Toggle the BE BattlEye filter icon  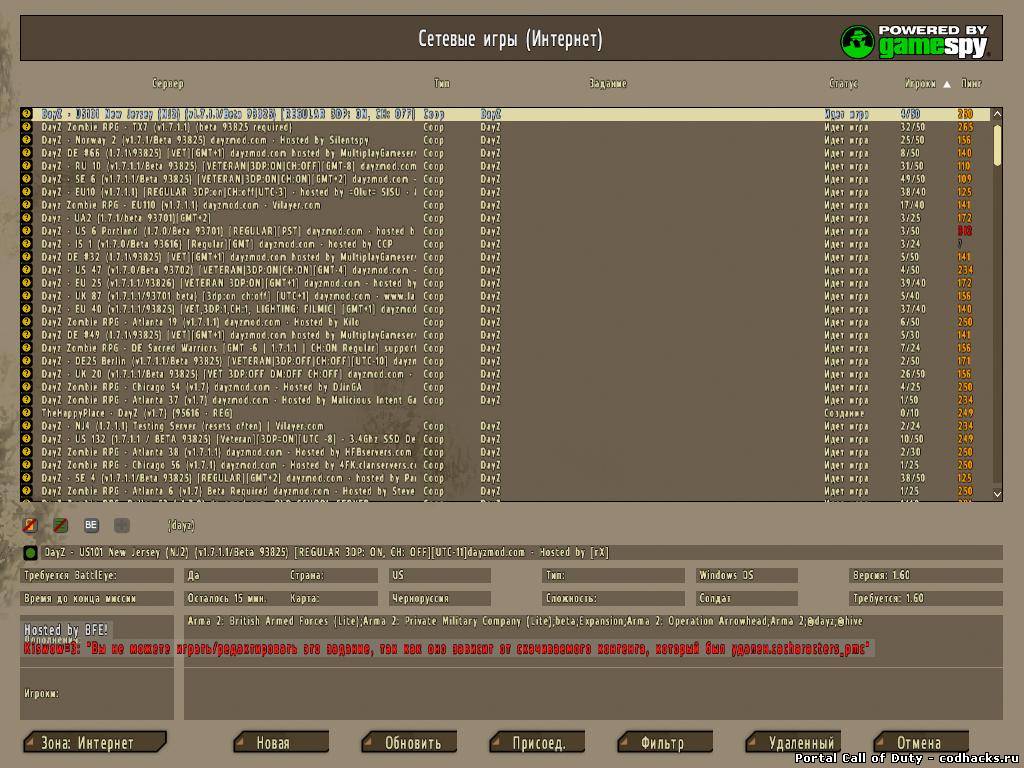point(91,525)
